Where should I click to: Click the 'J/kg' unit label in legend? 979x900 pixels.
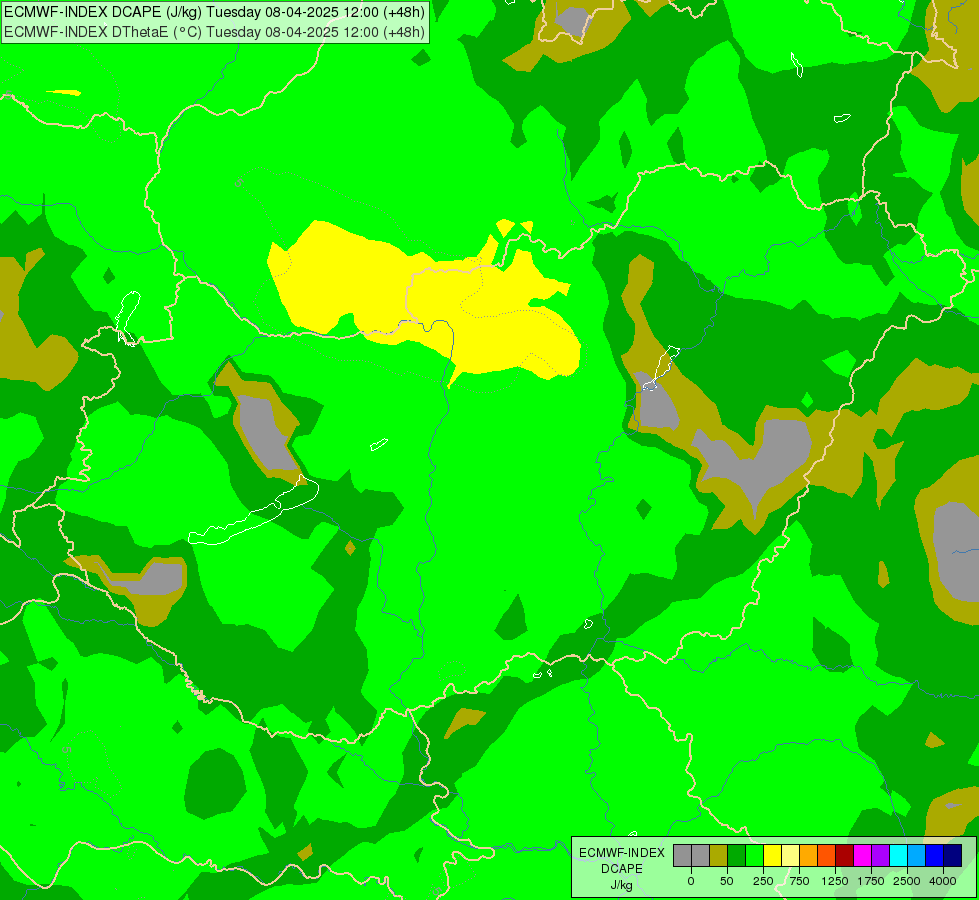click(621, 885)
